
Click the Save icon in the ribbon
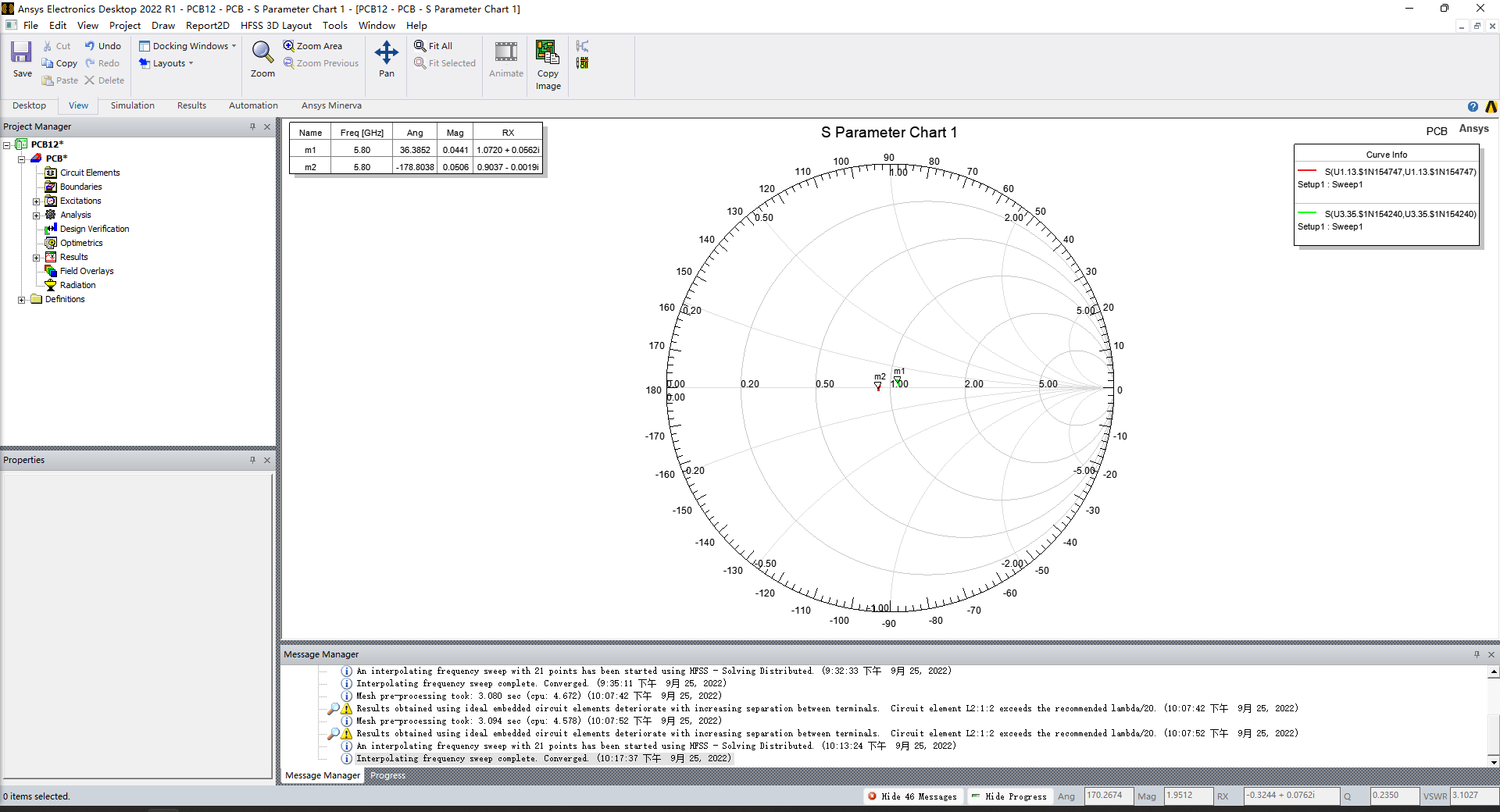(x=21, y=52)
